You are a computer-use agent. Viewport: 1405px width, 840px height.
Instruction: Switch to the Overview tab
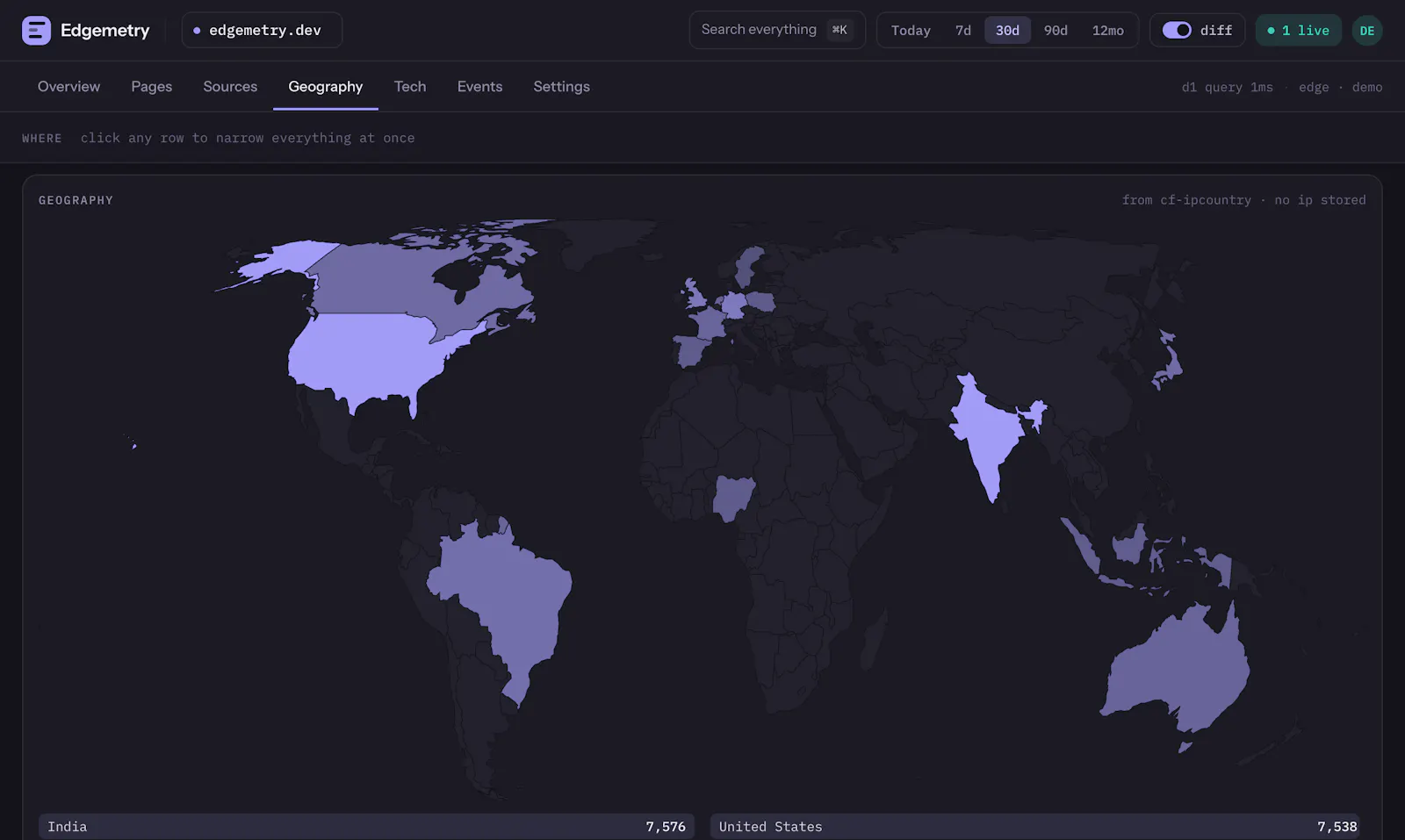68,86
